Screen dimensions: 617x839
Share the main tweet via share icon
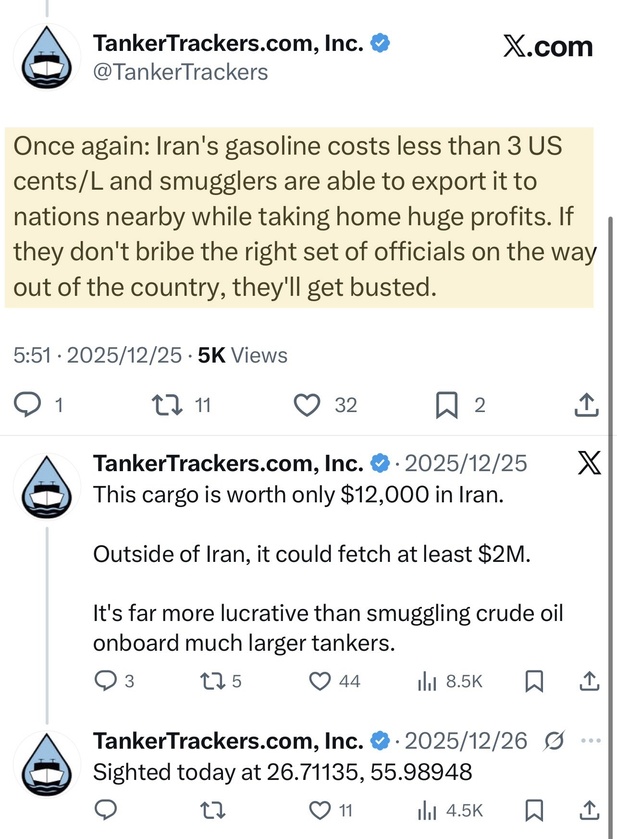point(587,405)
